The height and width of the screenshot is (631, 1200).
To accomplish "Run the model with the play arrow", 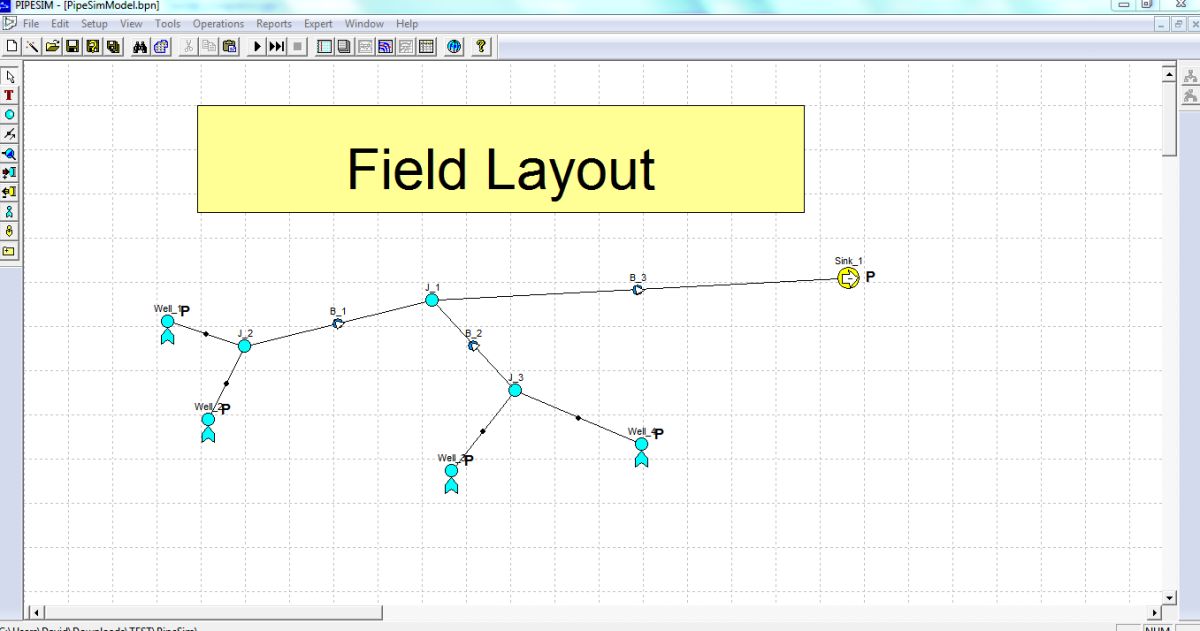I will click(x=257, y=46).
